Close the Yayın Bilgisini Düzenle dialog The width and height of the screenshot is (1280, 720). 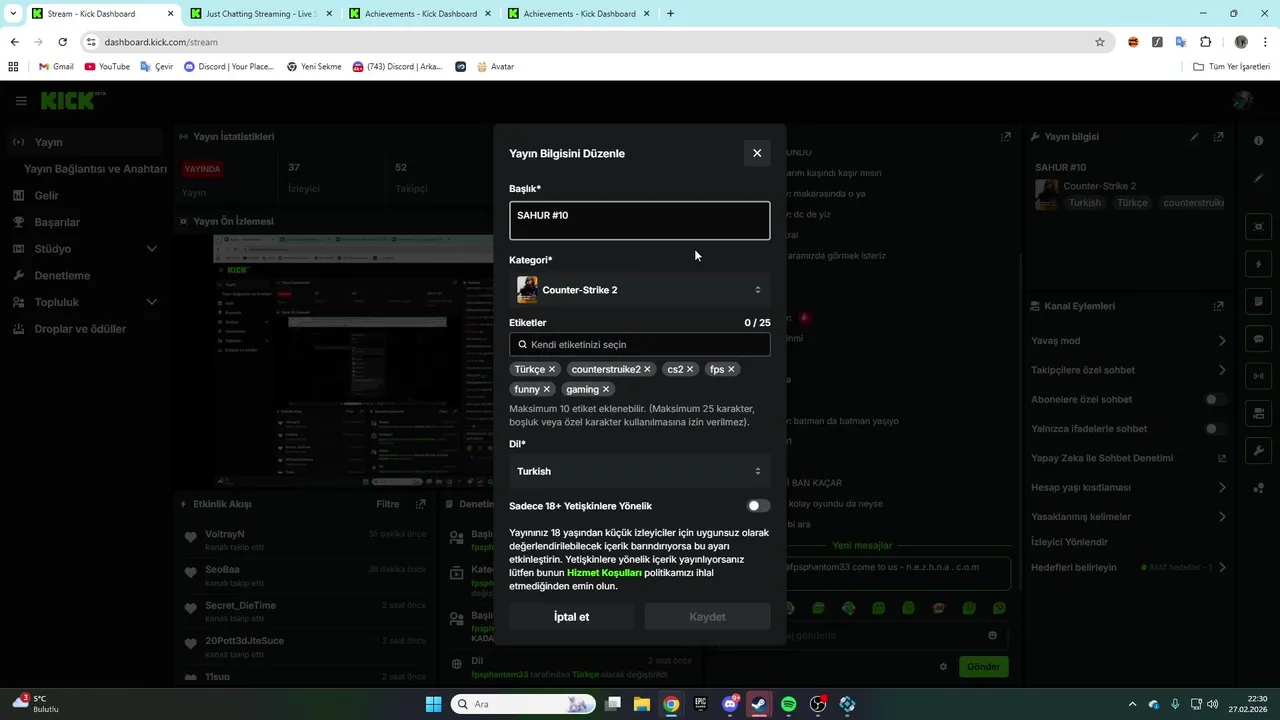tap(757, 153)
